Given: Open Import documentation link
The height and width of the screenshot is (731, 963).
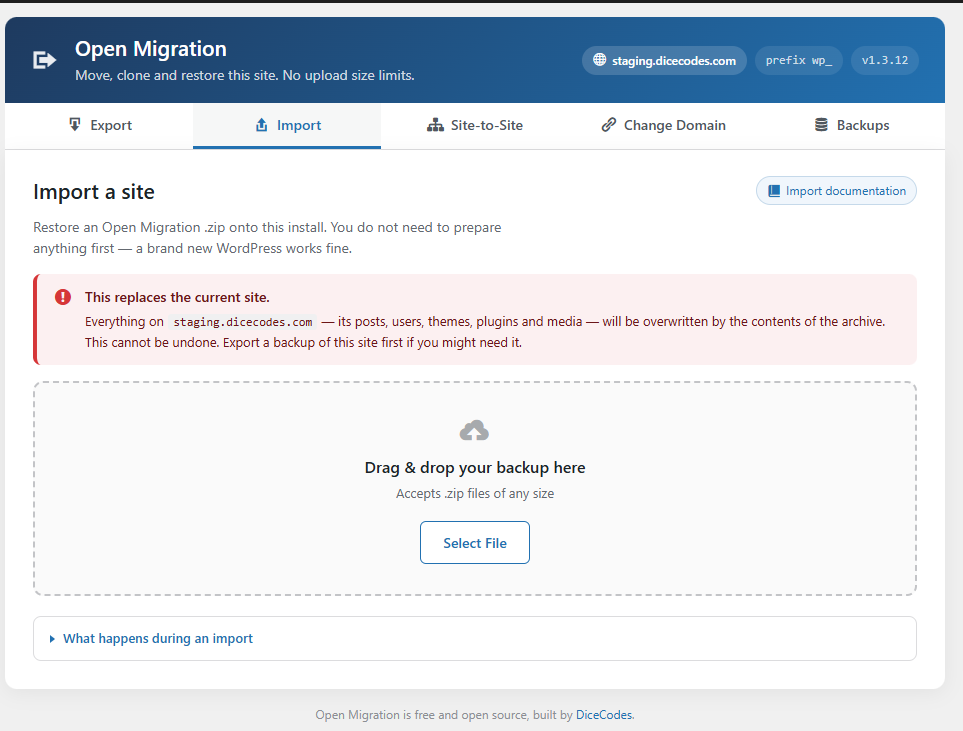Looking at the screenshot, I should point(836,191).
